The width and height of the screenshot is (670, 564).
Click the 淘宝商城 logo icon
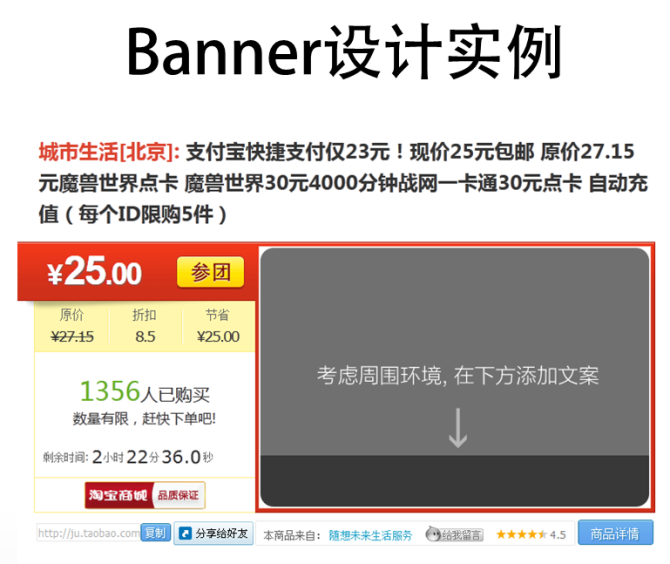pyautogui.click(x=116, y=494)
